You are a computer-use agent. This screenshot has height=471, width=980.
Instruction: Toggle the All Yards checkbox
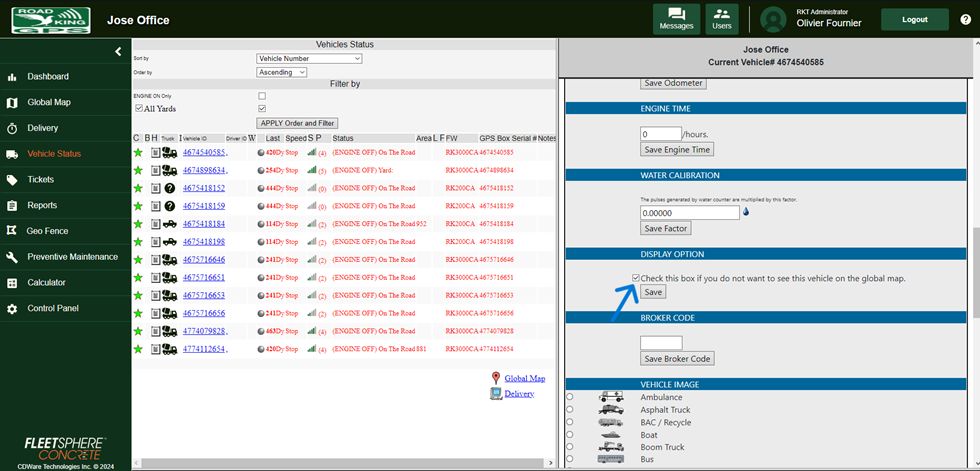pyautogui.click(x=139, y=108)
